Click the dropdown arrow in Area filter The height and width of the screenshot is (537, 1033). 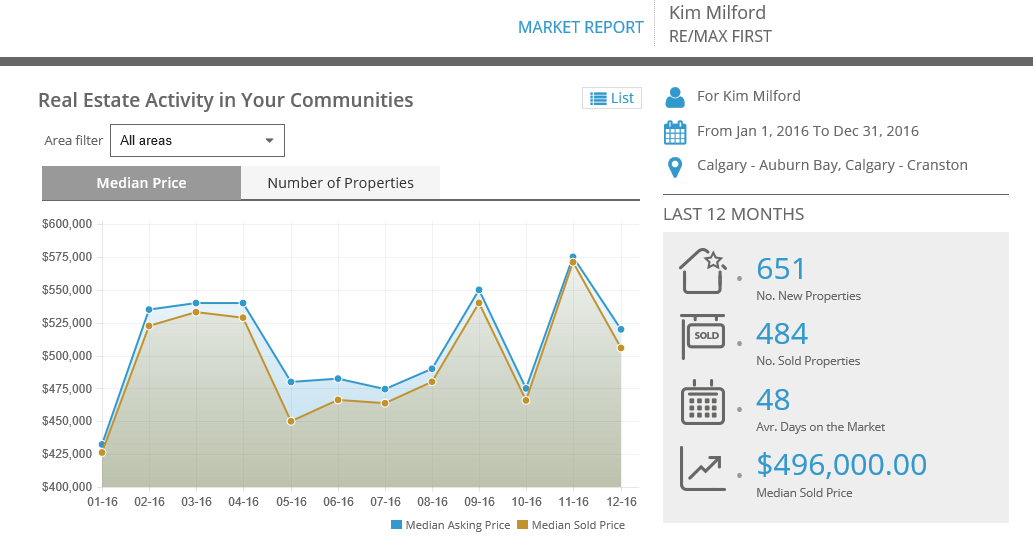269,141
